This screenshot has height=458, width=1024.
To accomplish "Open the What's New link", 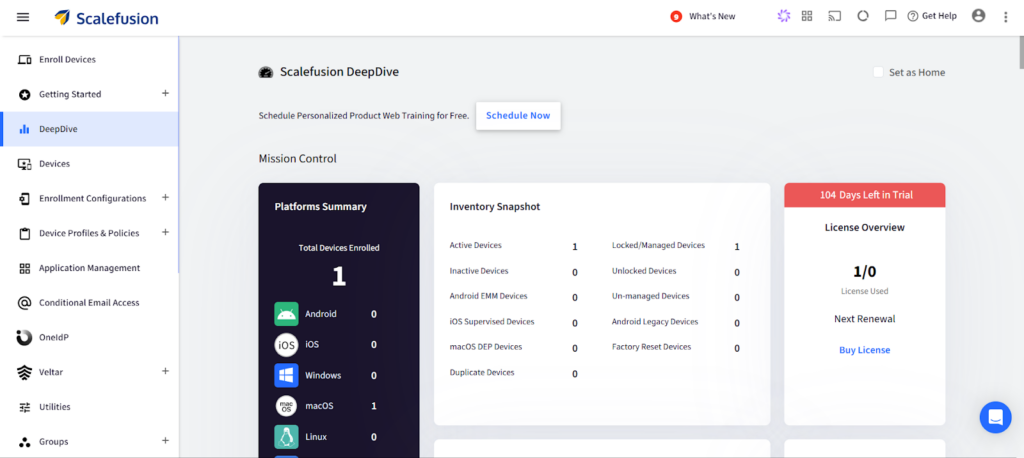I will click(x=712, y=16).
